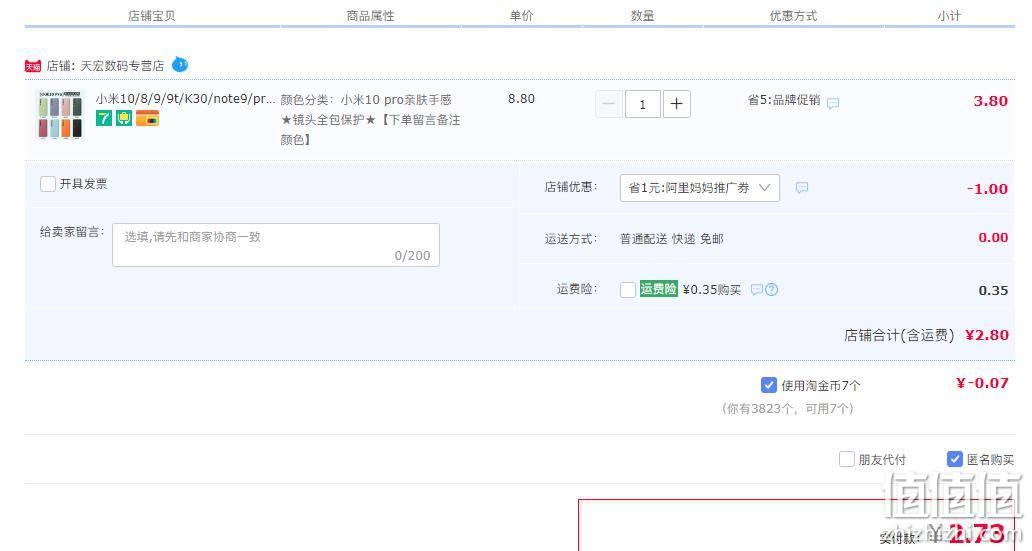Enable the 开具发票 checkbox
The width and height of the screenshot is (1032, 551).
click(x=47, y=184)
